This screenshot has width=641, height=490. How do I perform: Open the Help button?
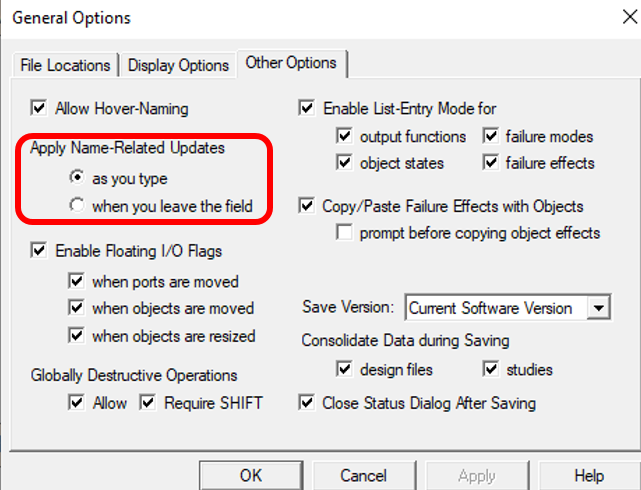[x=589, y=476]
